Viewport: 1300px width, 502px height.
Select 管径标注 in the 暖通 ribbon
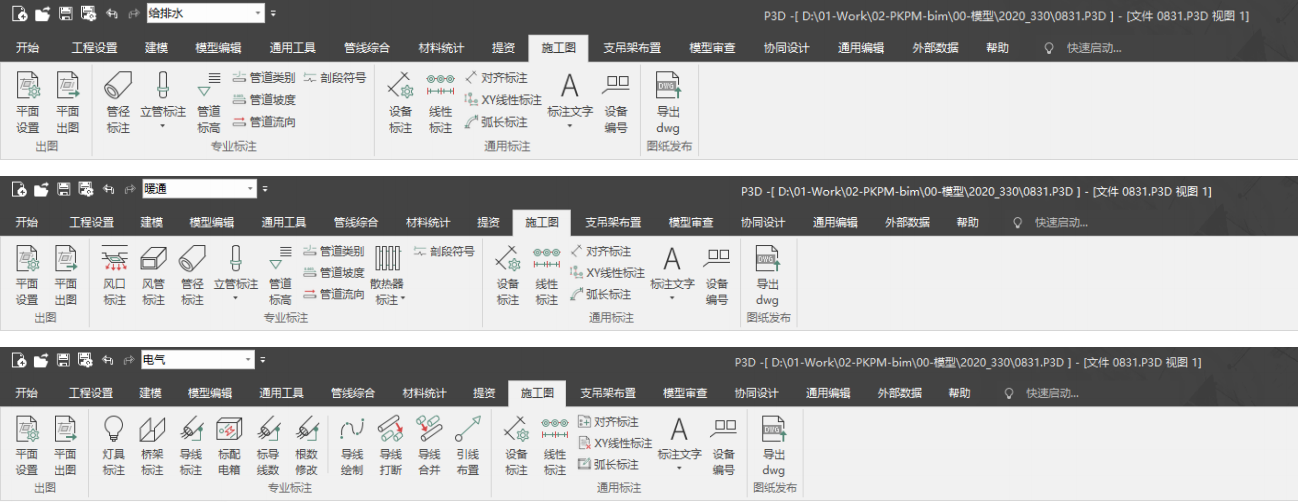coord(192,275)
